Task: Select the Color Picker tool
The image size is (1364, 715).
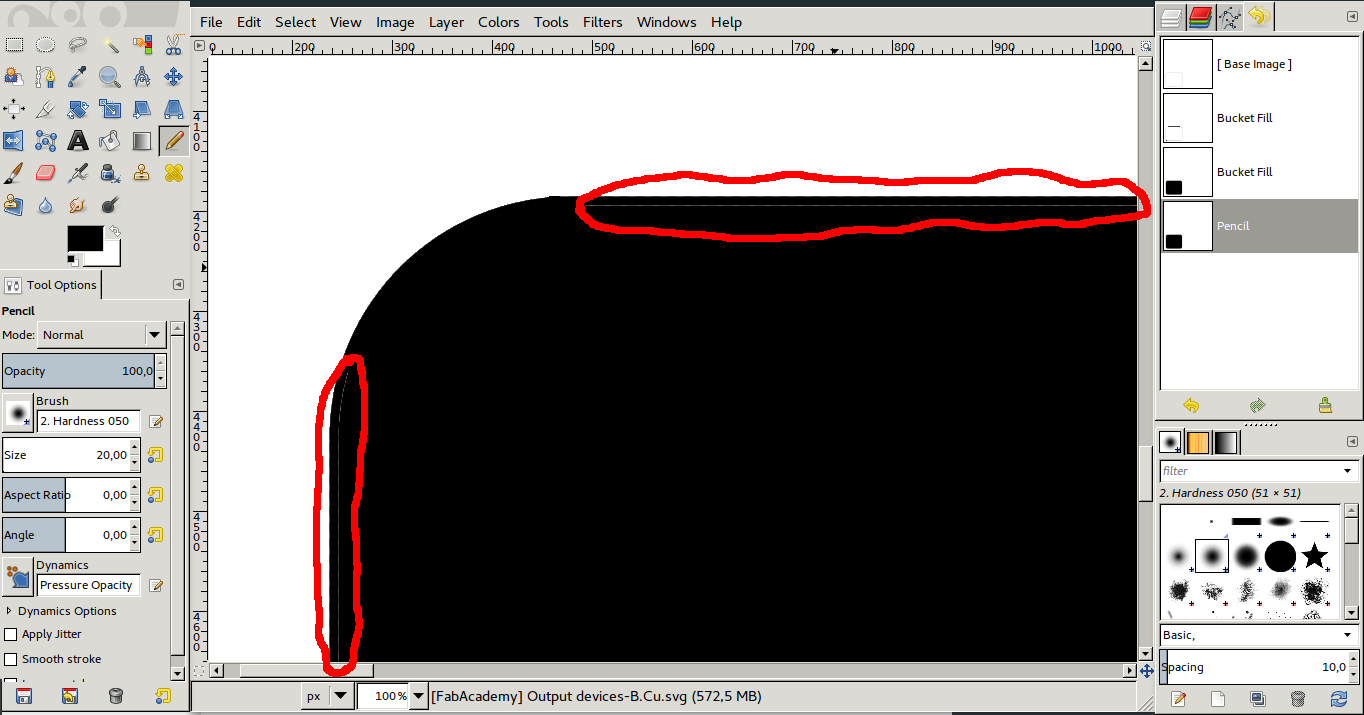Action: pos(78,76)
